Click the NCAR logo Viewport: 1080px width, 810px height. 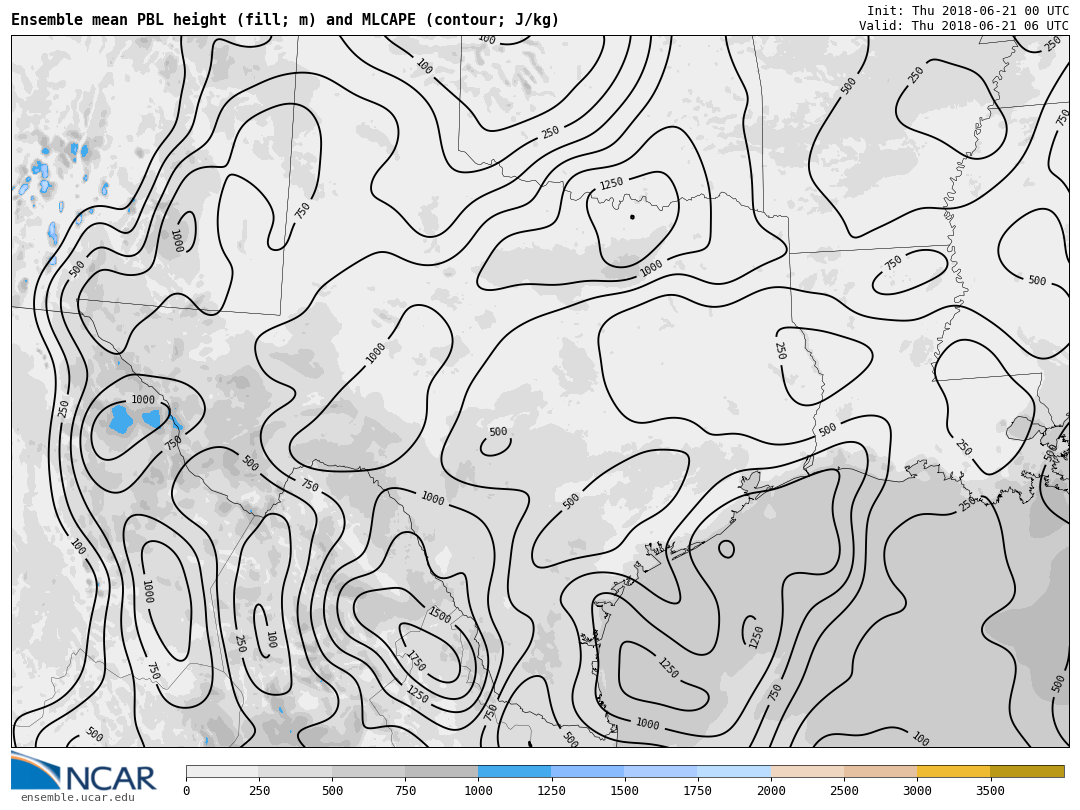(84, 772)
